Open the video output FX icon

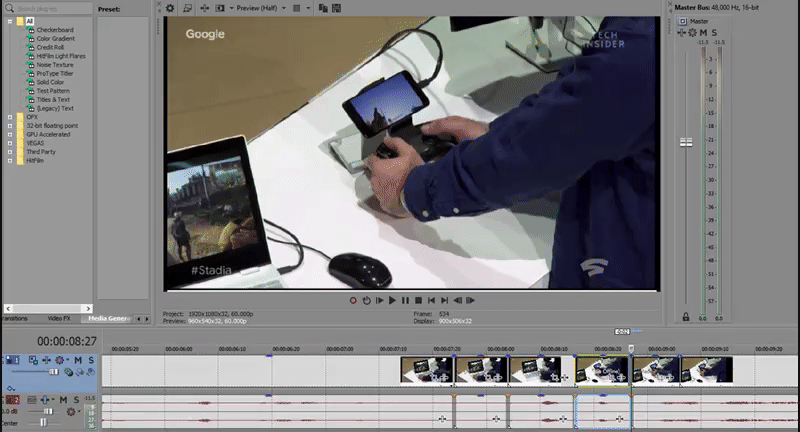(205, 8)
